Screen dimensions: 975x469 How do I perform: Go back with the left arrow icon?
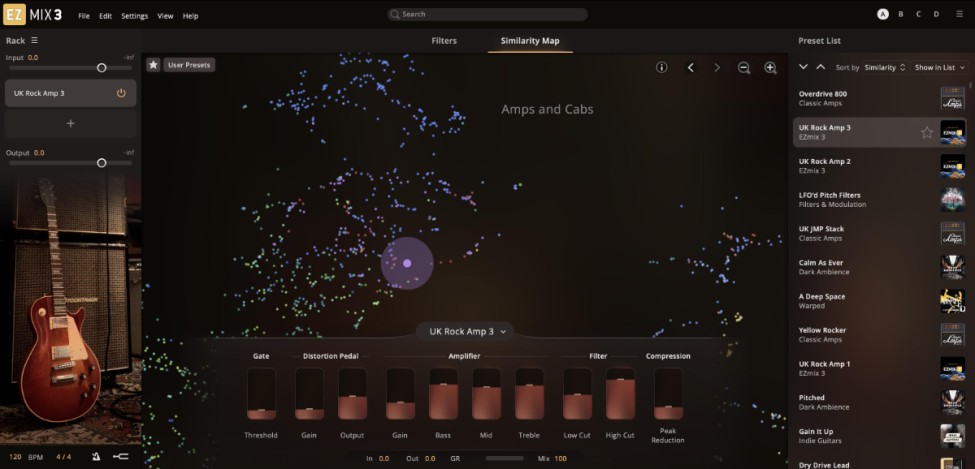[x=690, y=68]
